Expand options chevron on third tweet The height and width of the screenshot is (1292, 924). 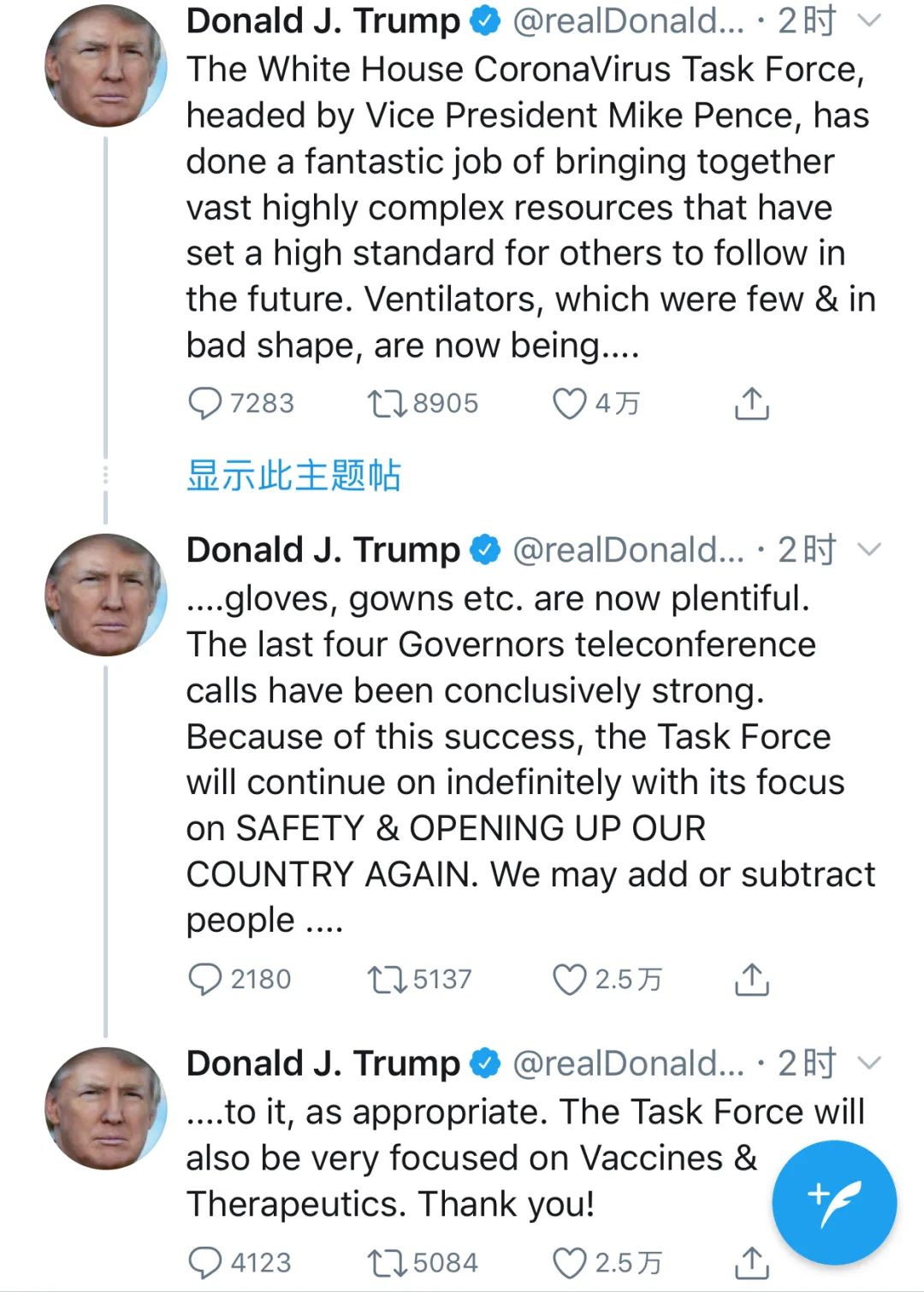(x=868, y=1063)
